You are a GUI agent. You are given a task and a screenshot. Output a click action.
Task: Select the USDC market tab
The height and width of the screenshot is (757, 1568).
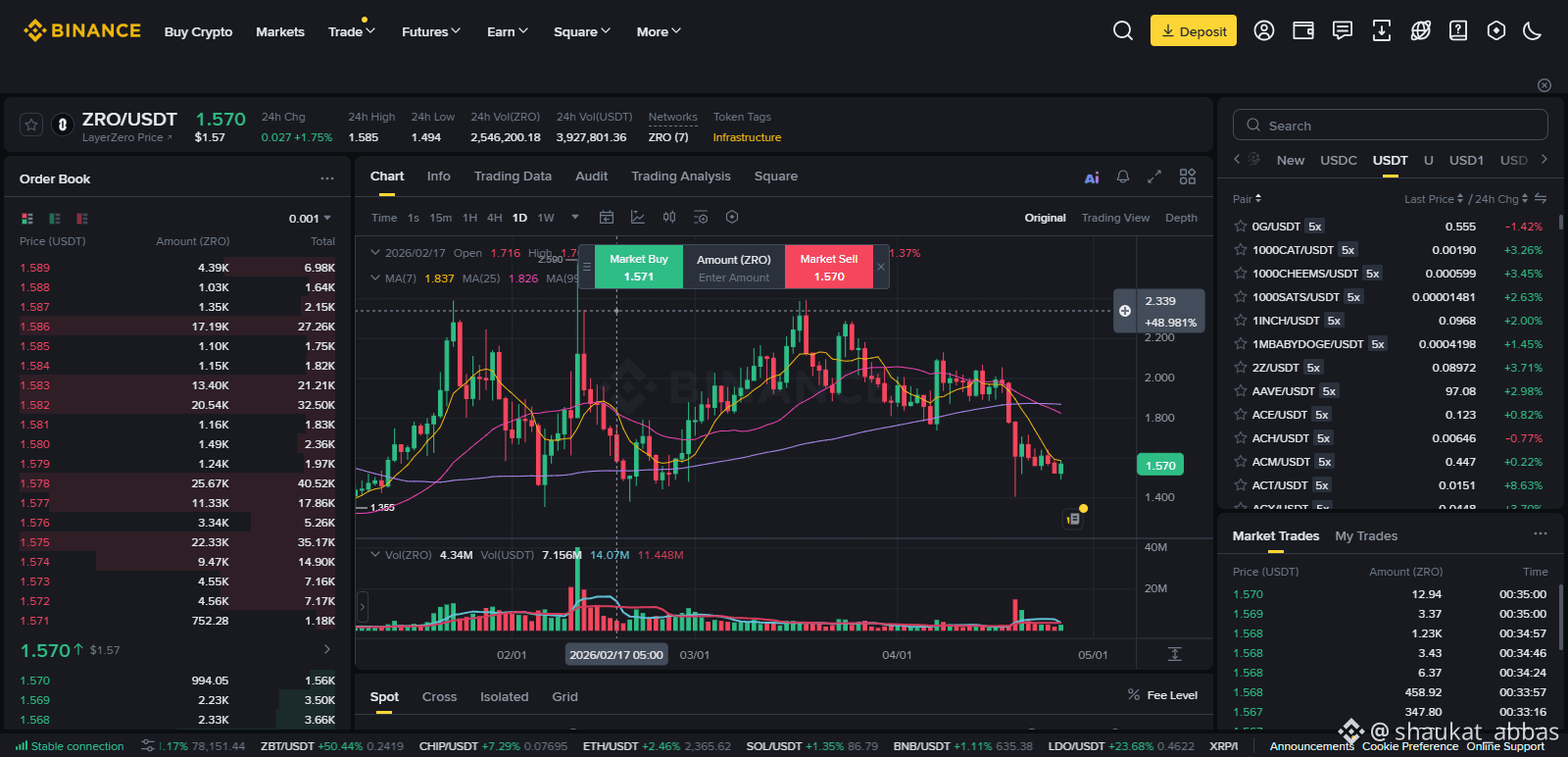click(1339, 160)
